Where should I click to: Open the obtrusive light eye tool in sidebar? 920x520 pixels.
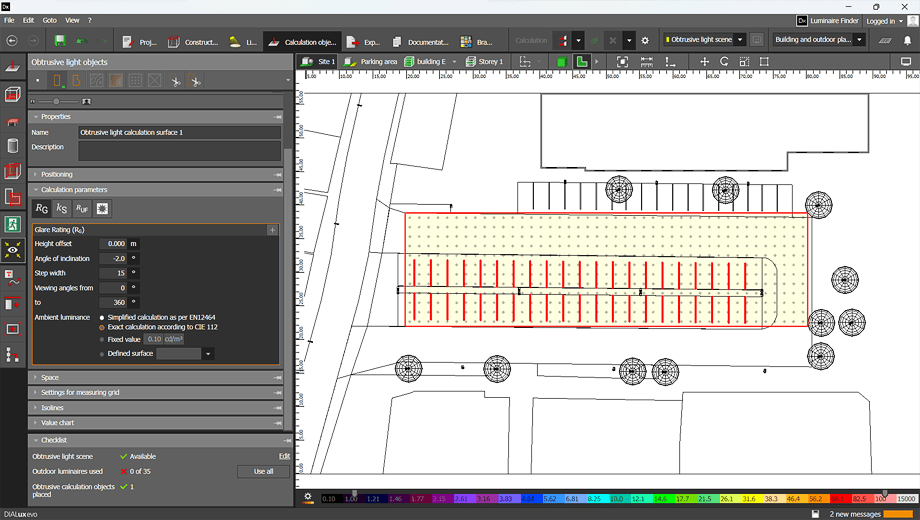point(13,250)
